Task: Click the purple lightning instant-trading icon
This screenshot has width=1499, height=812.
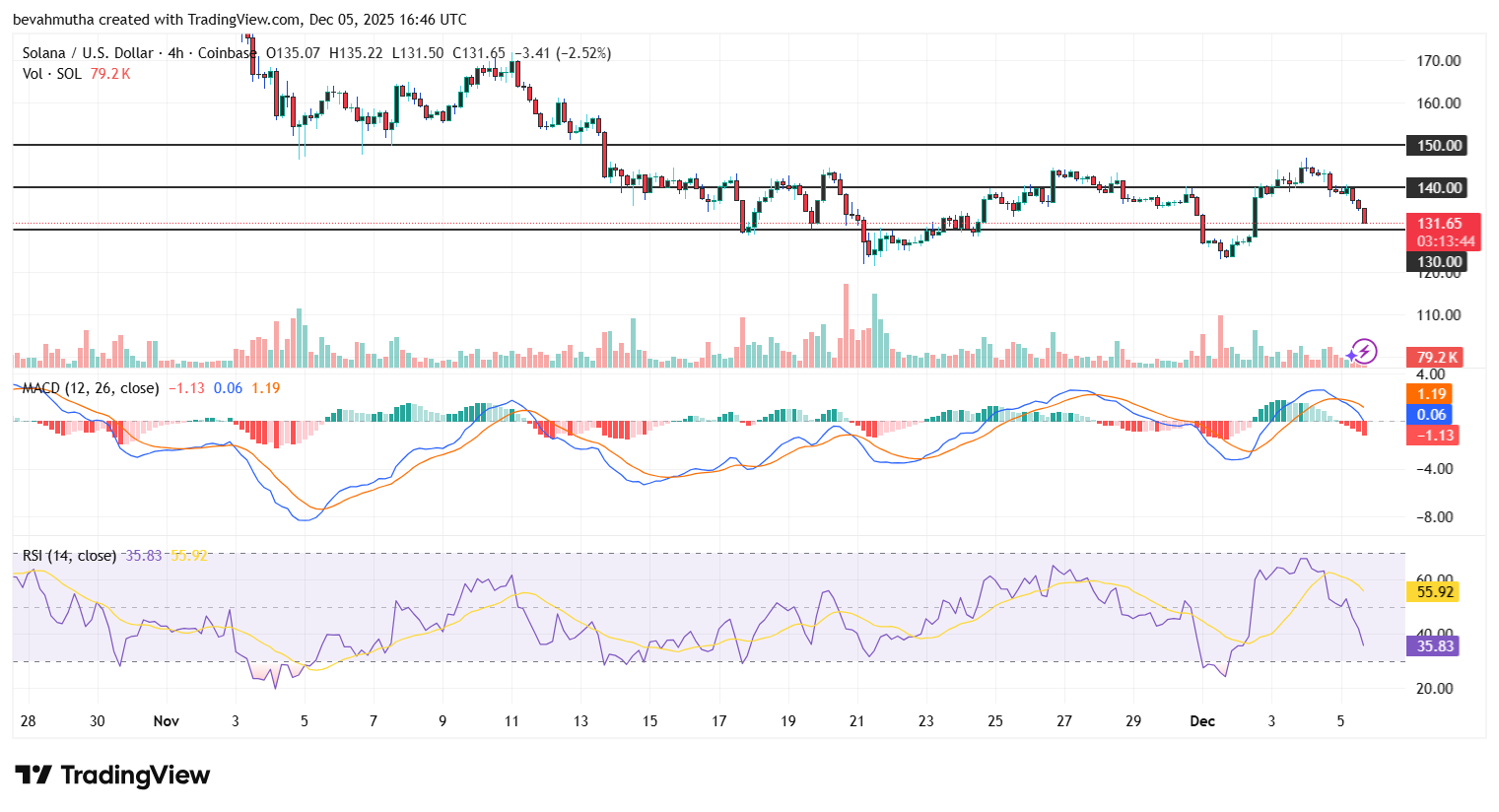Action: click(1365, 351)
